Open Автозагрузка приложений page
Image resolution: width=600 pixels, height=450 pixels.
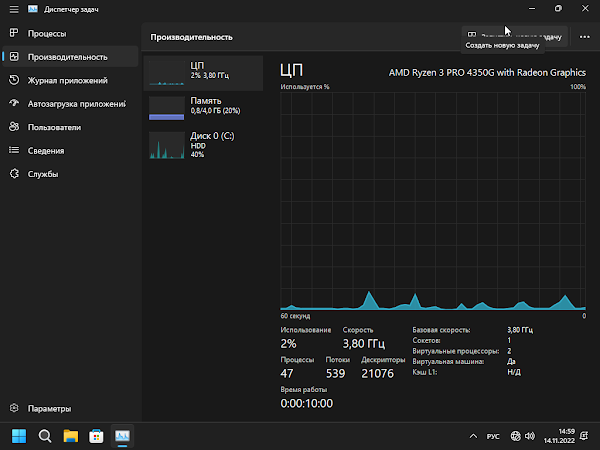(x=70, y=104)
